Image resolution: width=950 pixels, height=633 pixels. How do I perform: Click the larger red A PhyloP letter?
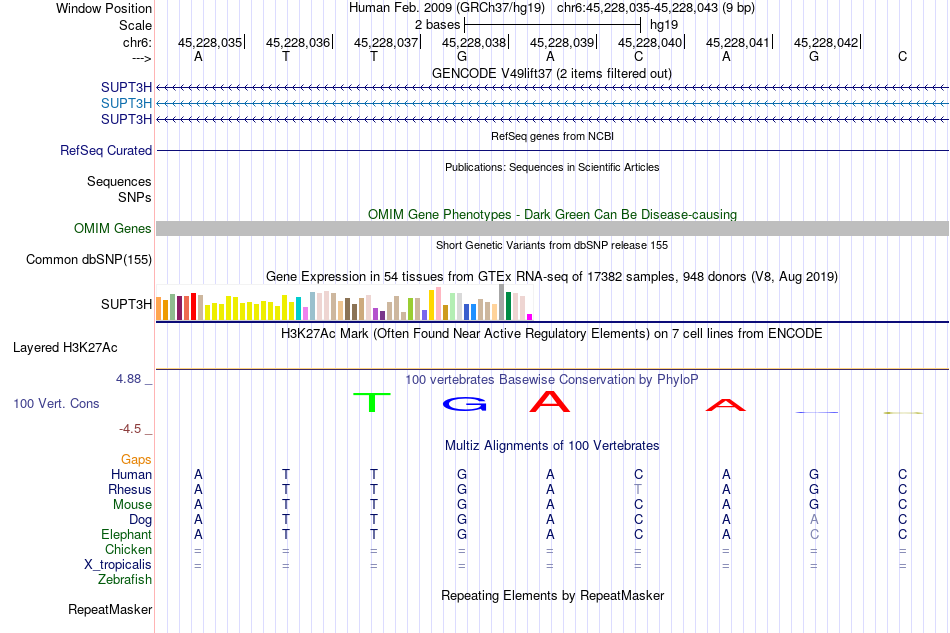tap(550, 402)
